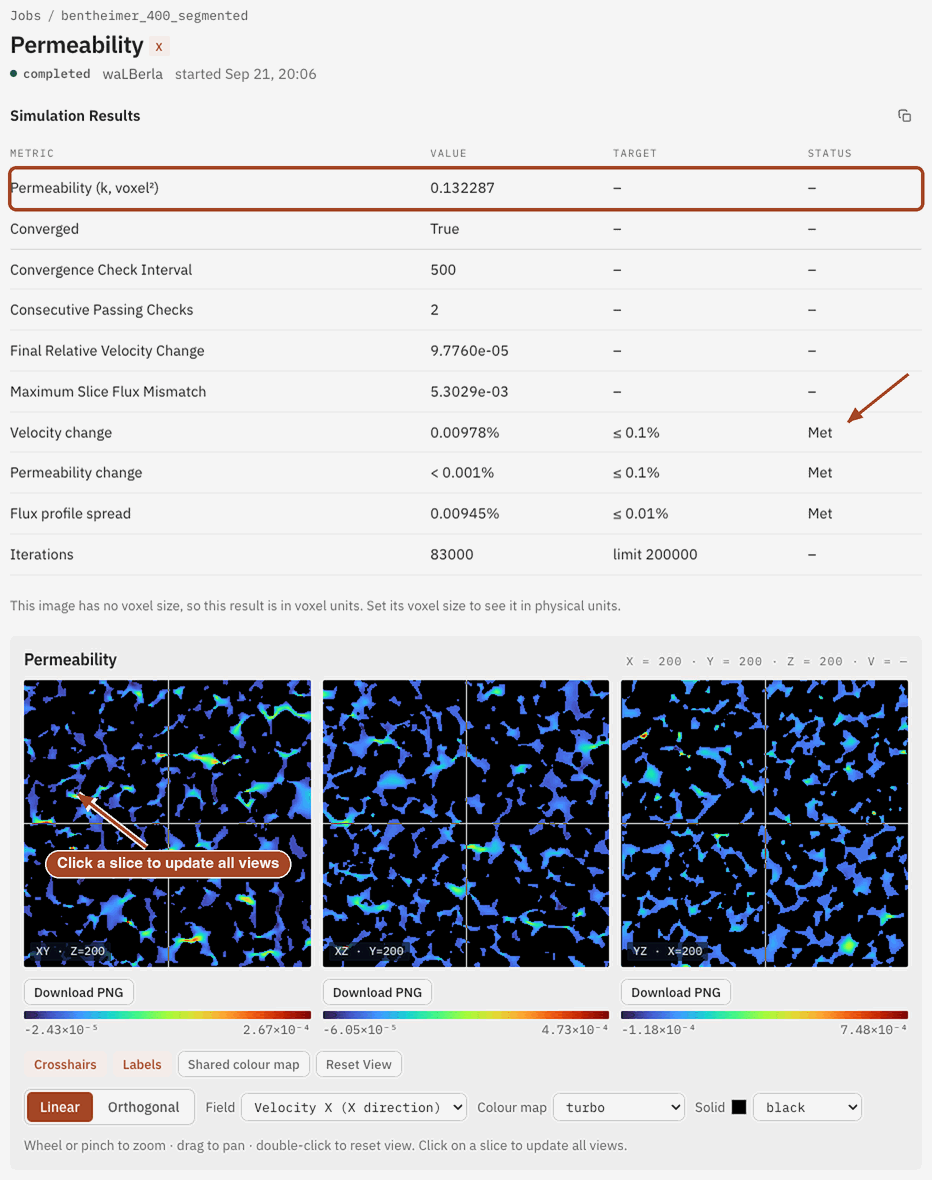Click the TARGET column header
Image resolution: width=932 pixels, height=1180 pixels.
(x=635, y=153)
